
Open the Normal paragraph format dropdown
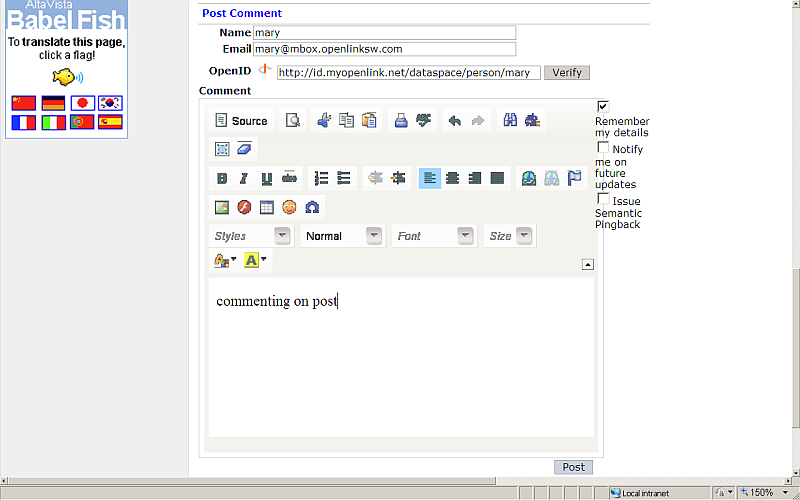point(343,236)
